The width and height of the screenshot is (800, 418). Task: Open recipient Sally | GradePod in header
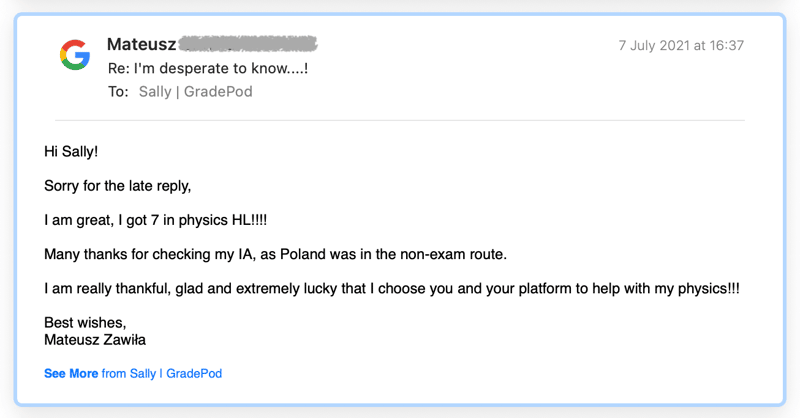coord(195,92)
